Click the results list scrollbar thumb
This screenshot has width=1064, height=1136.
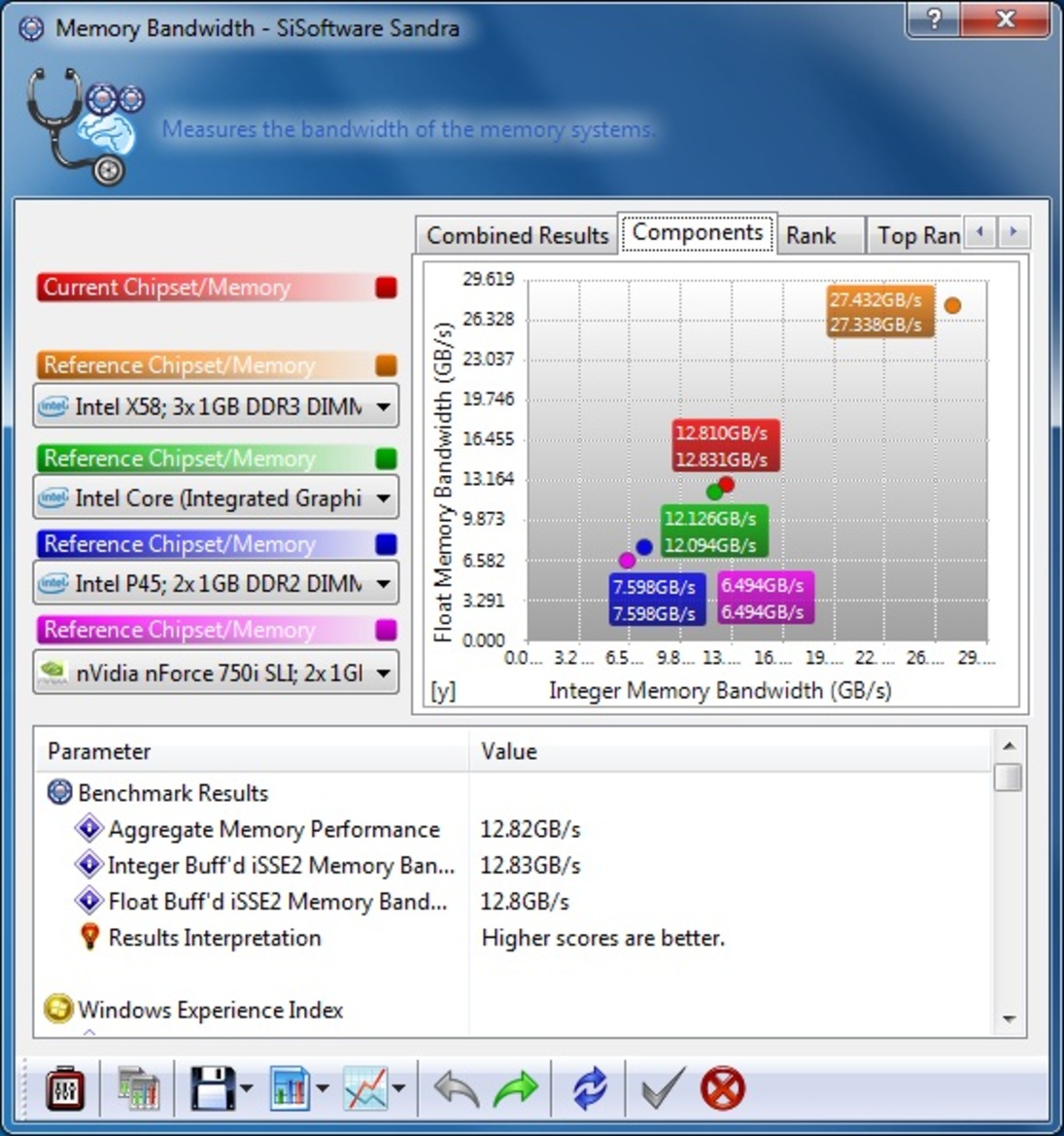point(1008,777)
